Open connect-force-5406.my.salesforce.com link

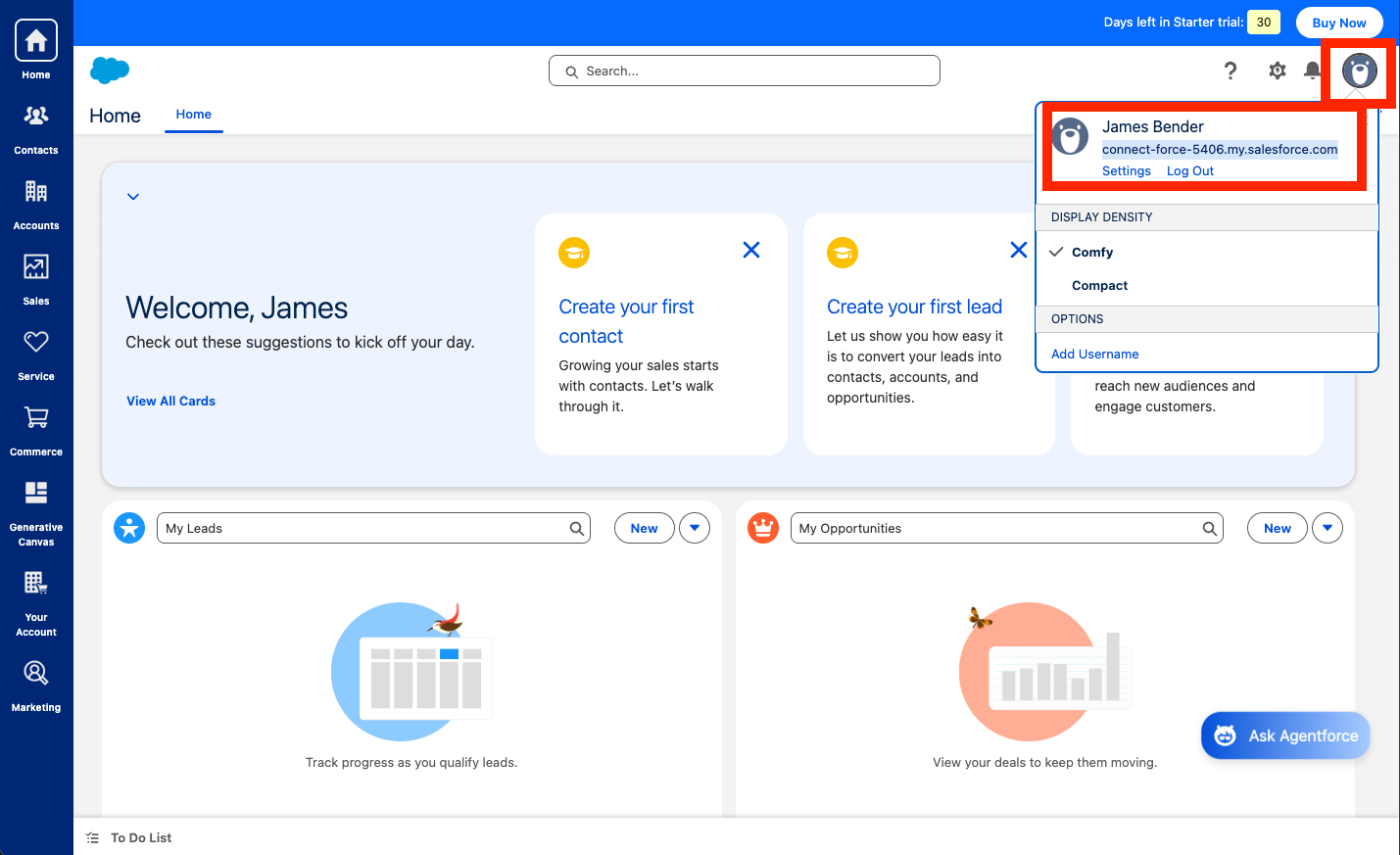click(x=1220, y=149)
